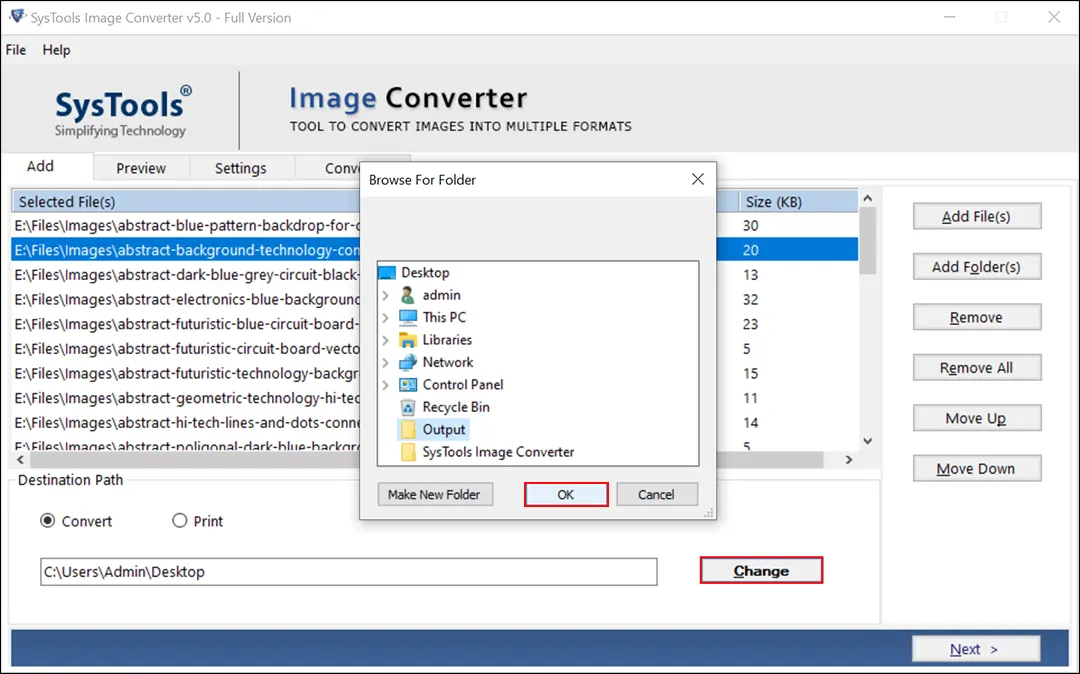Screen dimensions: 1080x674
Task: Click the Control Panel icon
Action: coord(408,385)
